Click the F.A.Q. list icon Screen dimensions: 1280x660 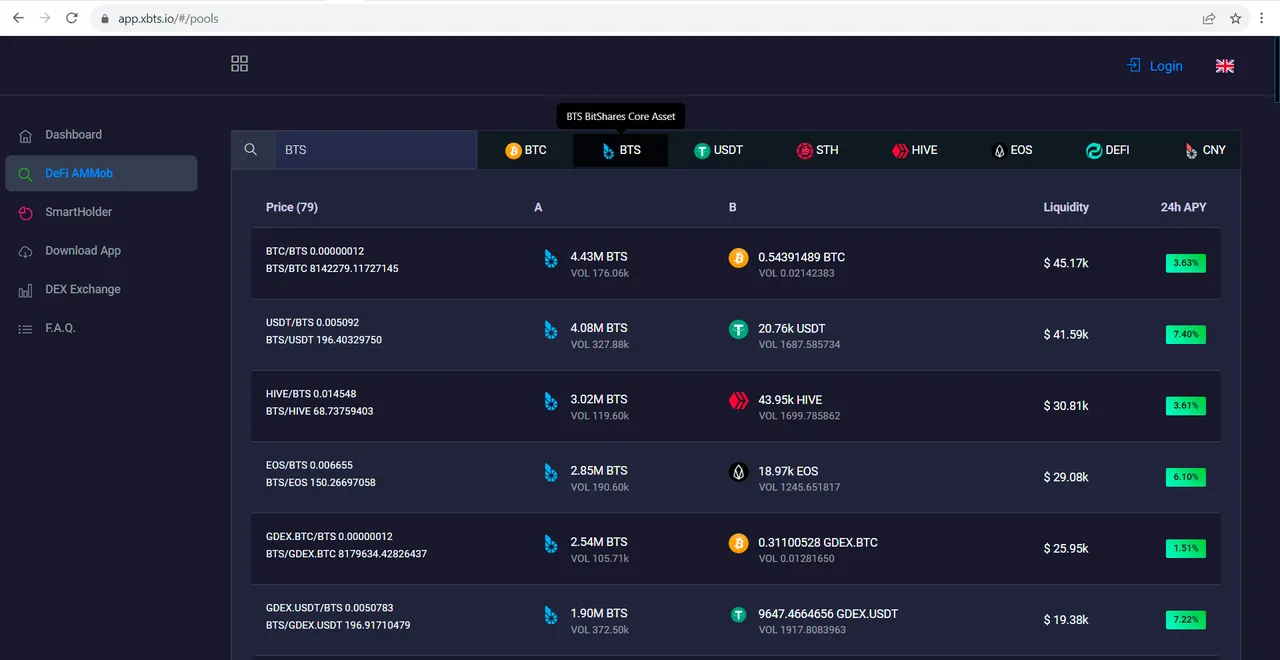click(x=25, y=329)
